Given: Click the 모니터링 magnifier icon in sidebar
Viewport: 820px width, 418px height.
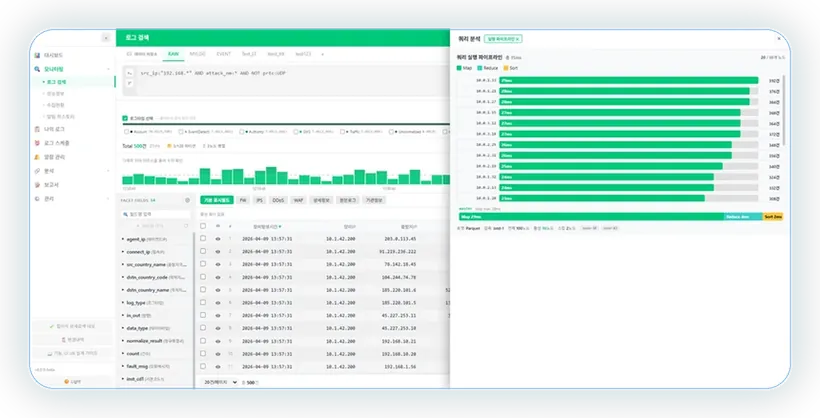Looking at the screenshot, I should click(x=37, y=69).
